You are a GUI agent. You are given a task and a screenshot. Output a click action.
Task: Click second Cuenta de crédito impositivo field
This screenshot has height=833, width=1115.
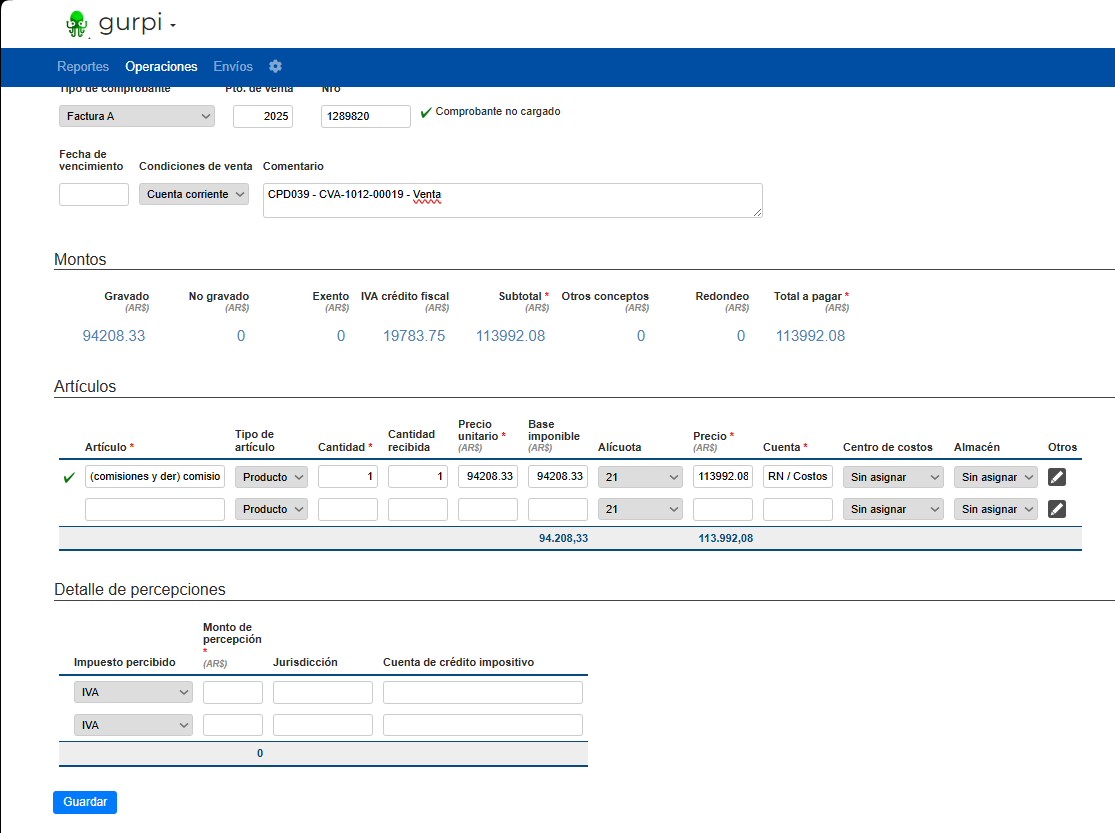click(483, 725)
